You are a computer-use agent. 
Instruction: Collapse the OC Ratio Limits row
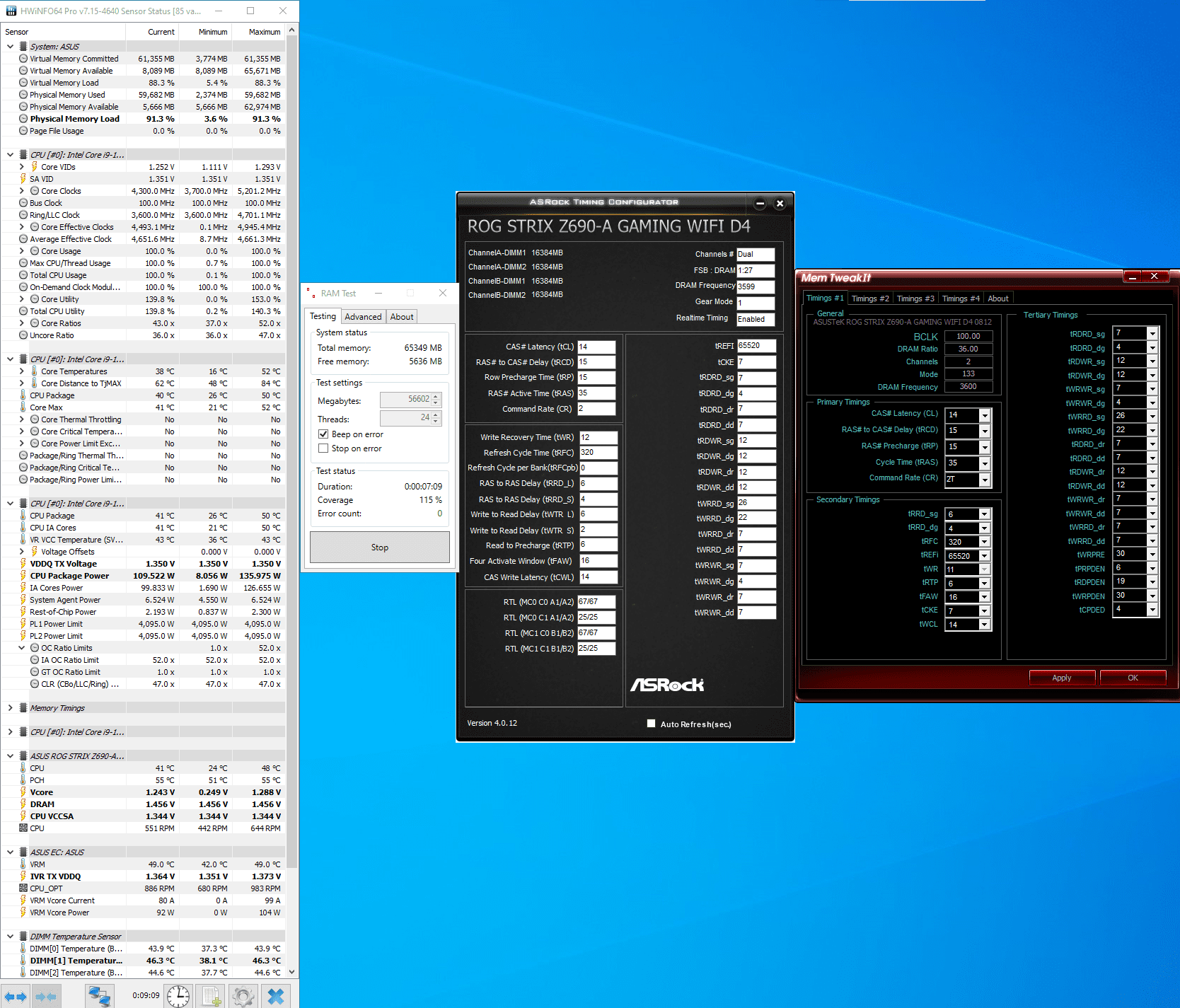pos(22,648)
